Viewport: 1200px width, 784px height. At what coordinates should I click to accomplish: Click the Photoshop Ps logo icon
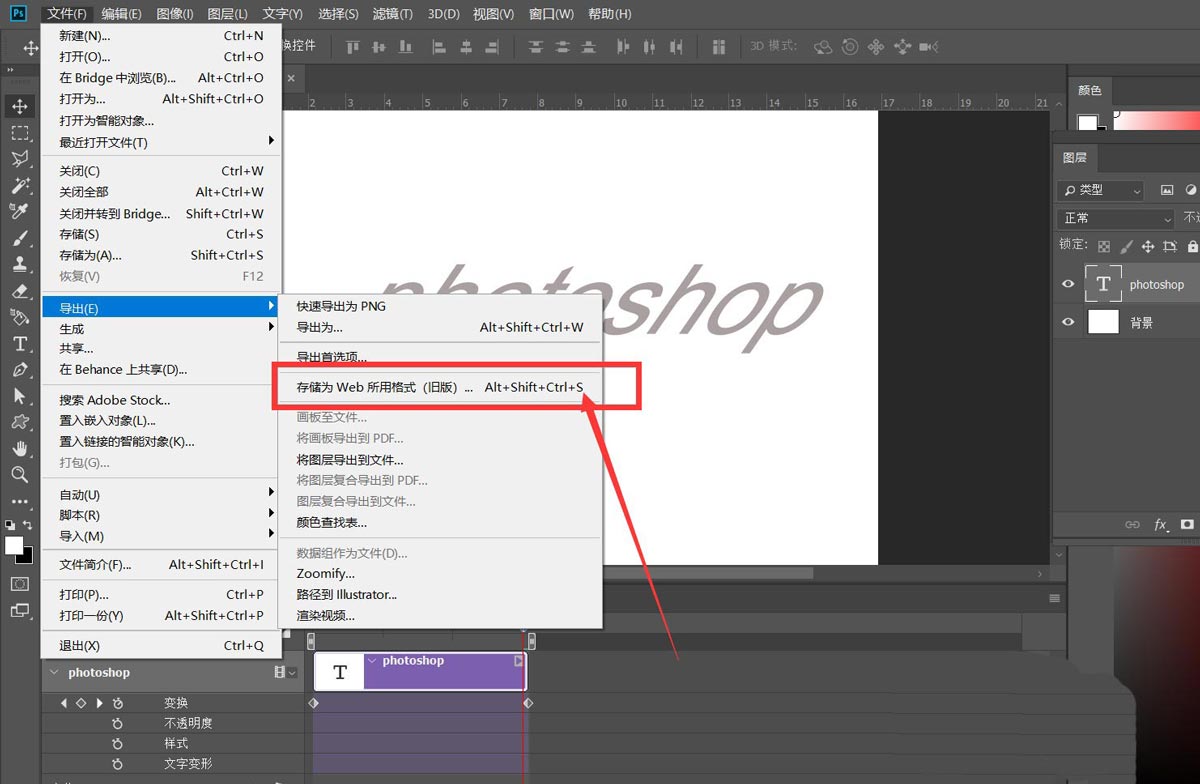point(18,13)
